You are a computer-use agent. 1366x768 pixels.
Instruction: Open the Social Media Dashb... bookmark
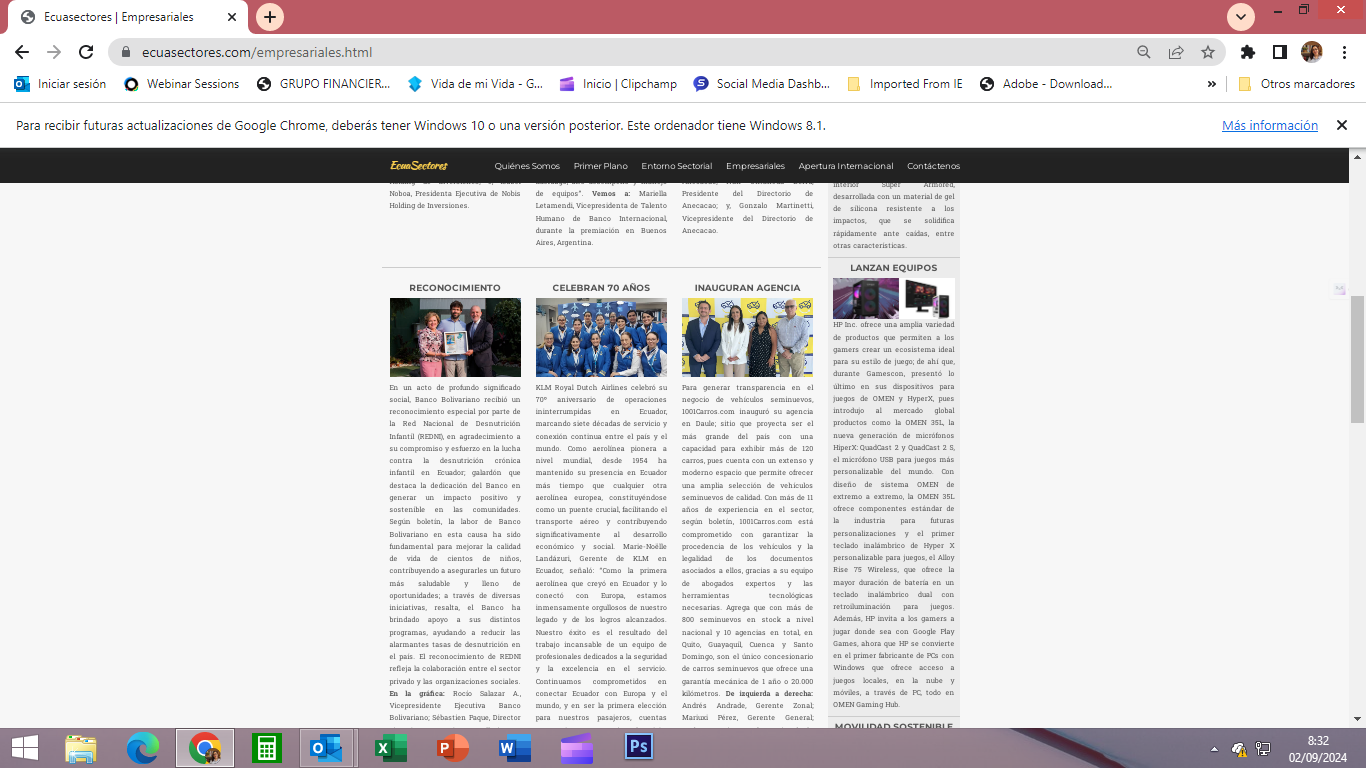[x=761, y=84]
